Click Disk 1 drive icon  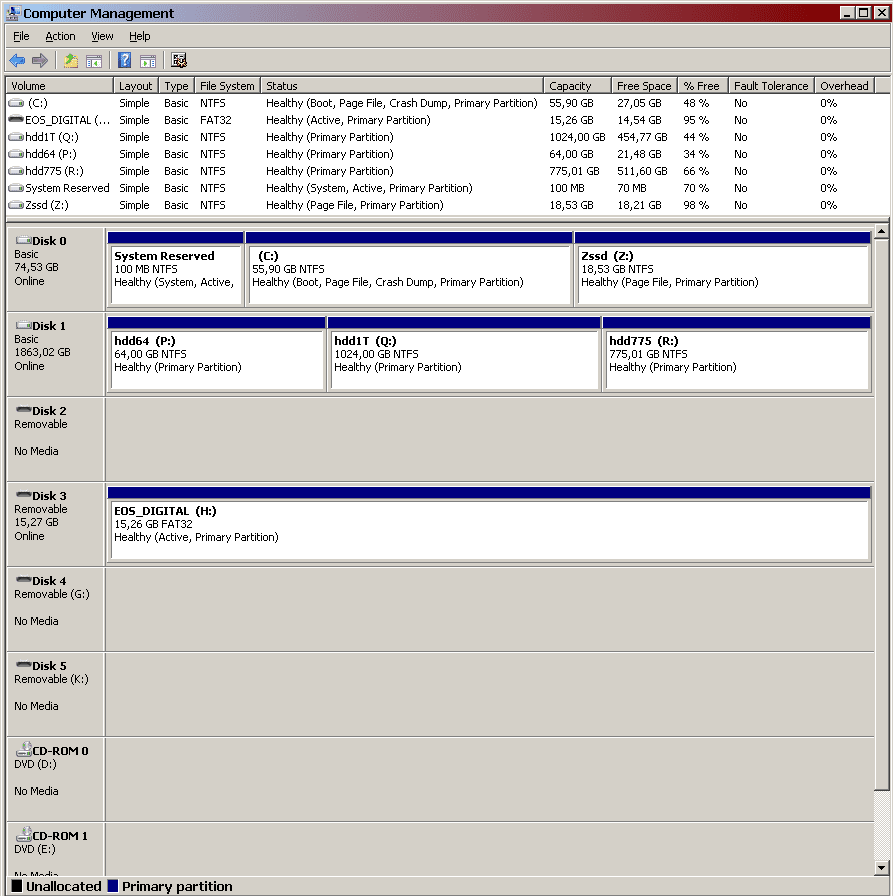[23, 325]
